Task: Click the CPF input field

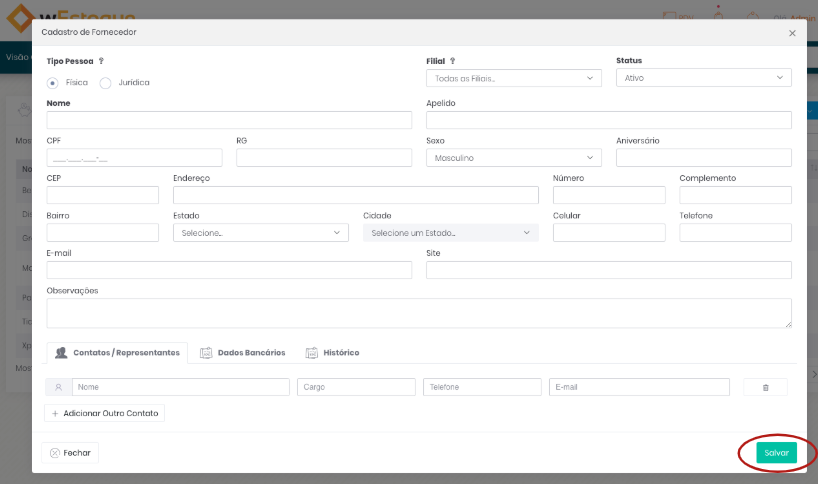Action: pyautogui.click(x=134, y=158)
